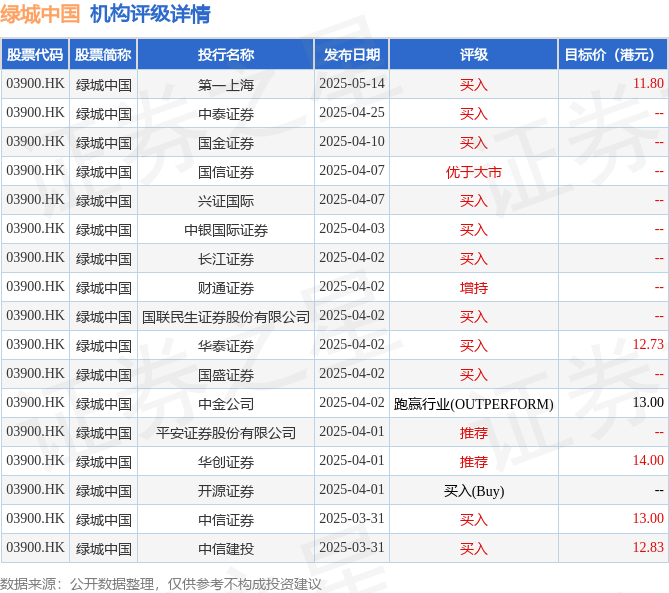Click the date 2025-04-25
669x593 pixels.
(x=352, y=112)
